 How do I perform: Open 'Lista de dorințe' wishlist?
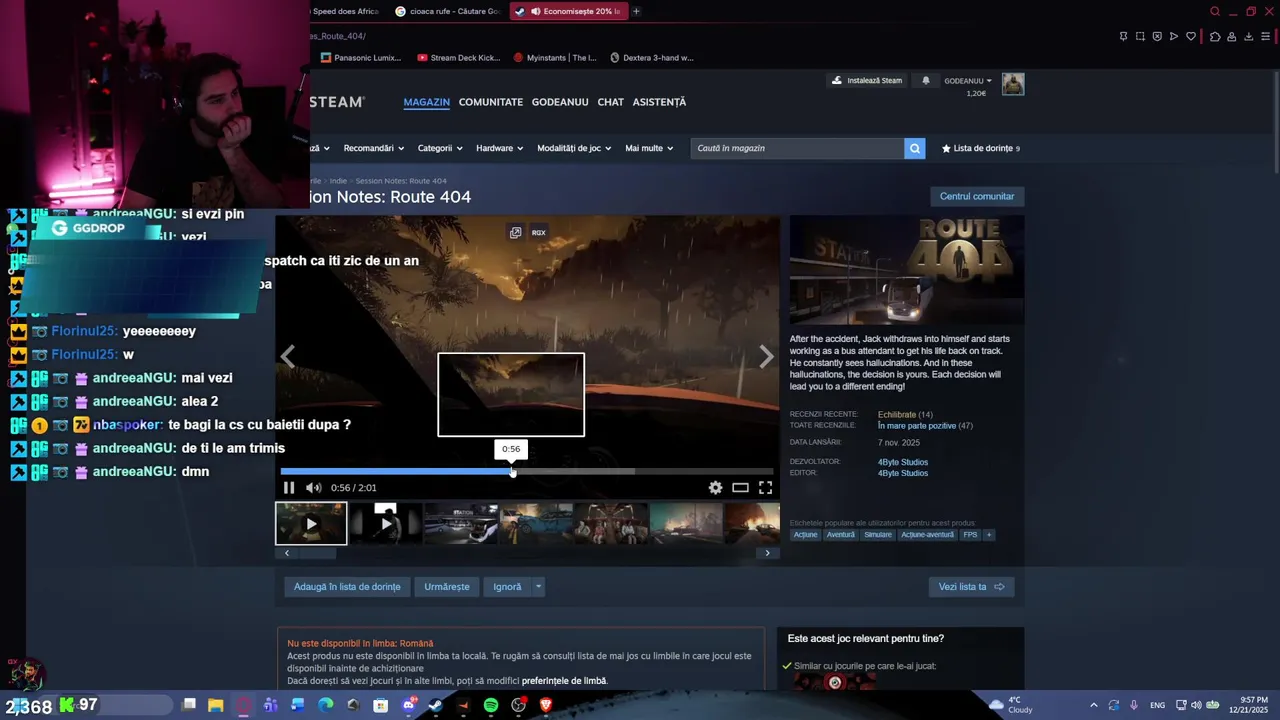981,148
